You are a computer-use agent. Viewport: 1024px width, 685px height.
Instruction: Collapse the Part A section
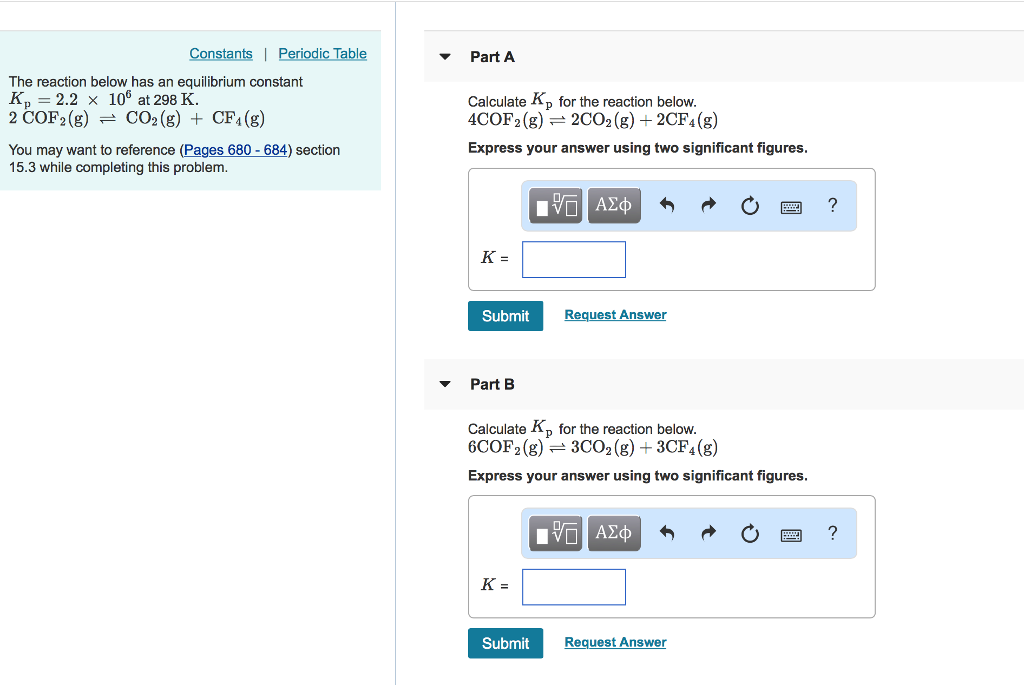pyautogui.click(x=445, y=57)
